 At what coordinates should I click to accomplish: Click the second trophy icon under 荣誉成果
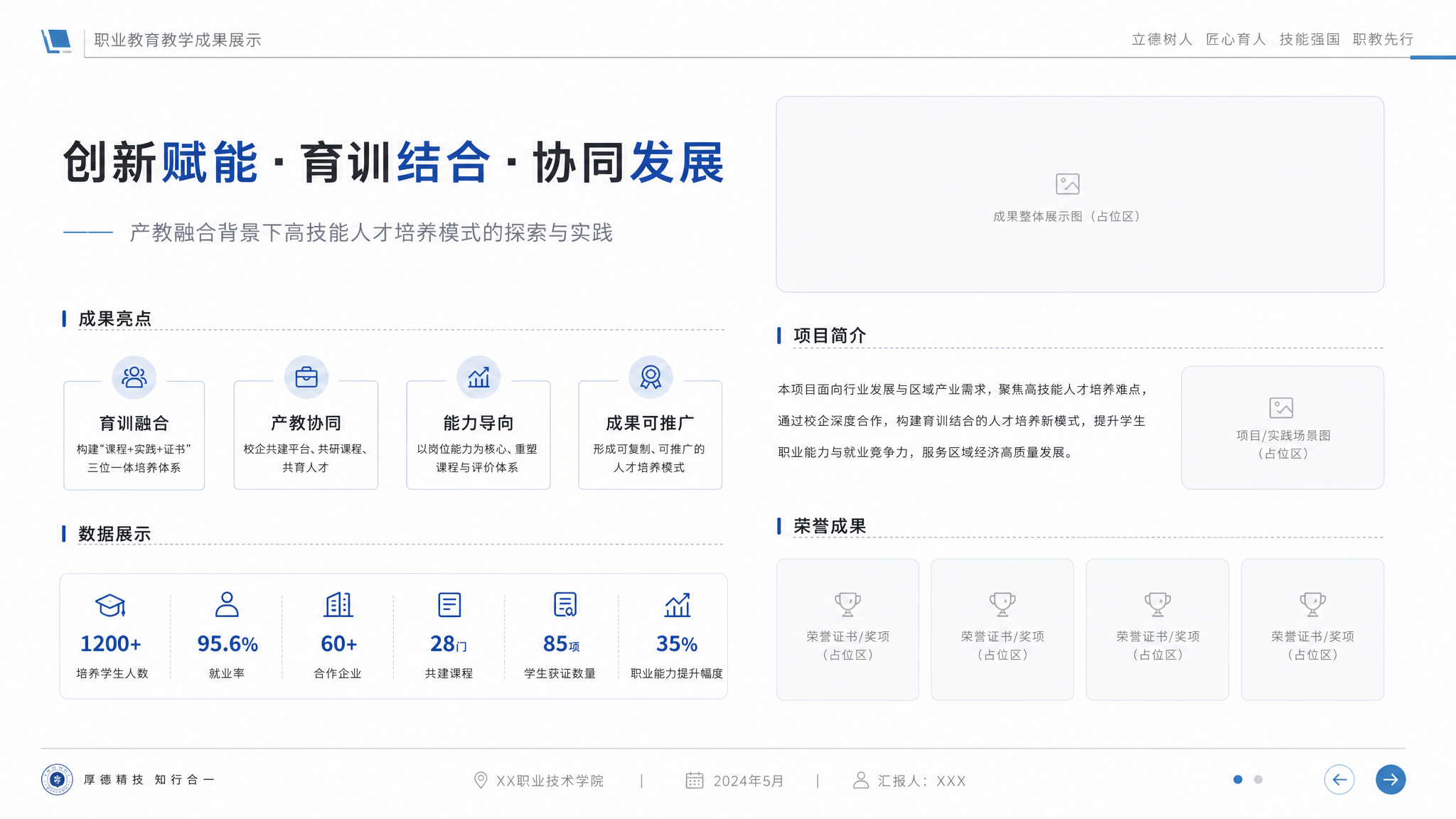[x=1002, y=604]
